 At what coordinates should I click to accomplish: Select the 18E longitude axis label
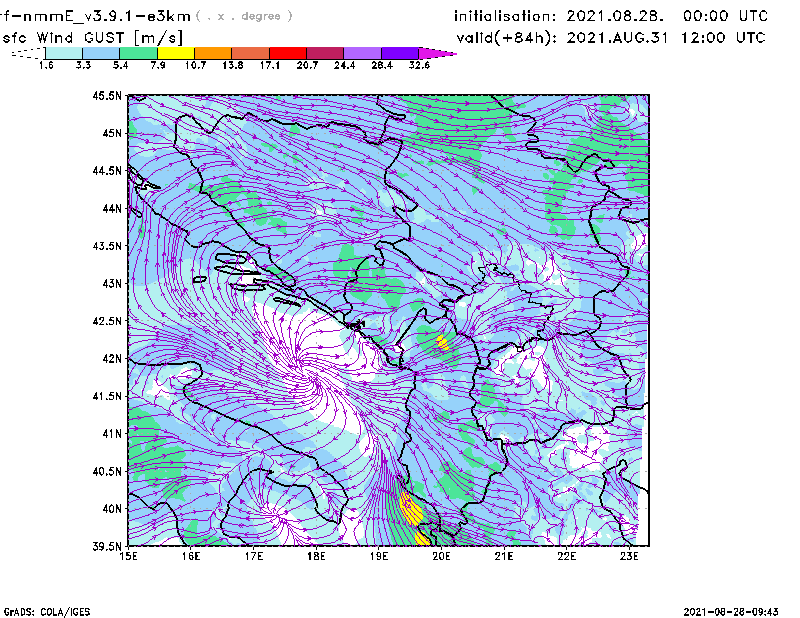tap(316, 556)
